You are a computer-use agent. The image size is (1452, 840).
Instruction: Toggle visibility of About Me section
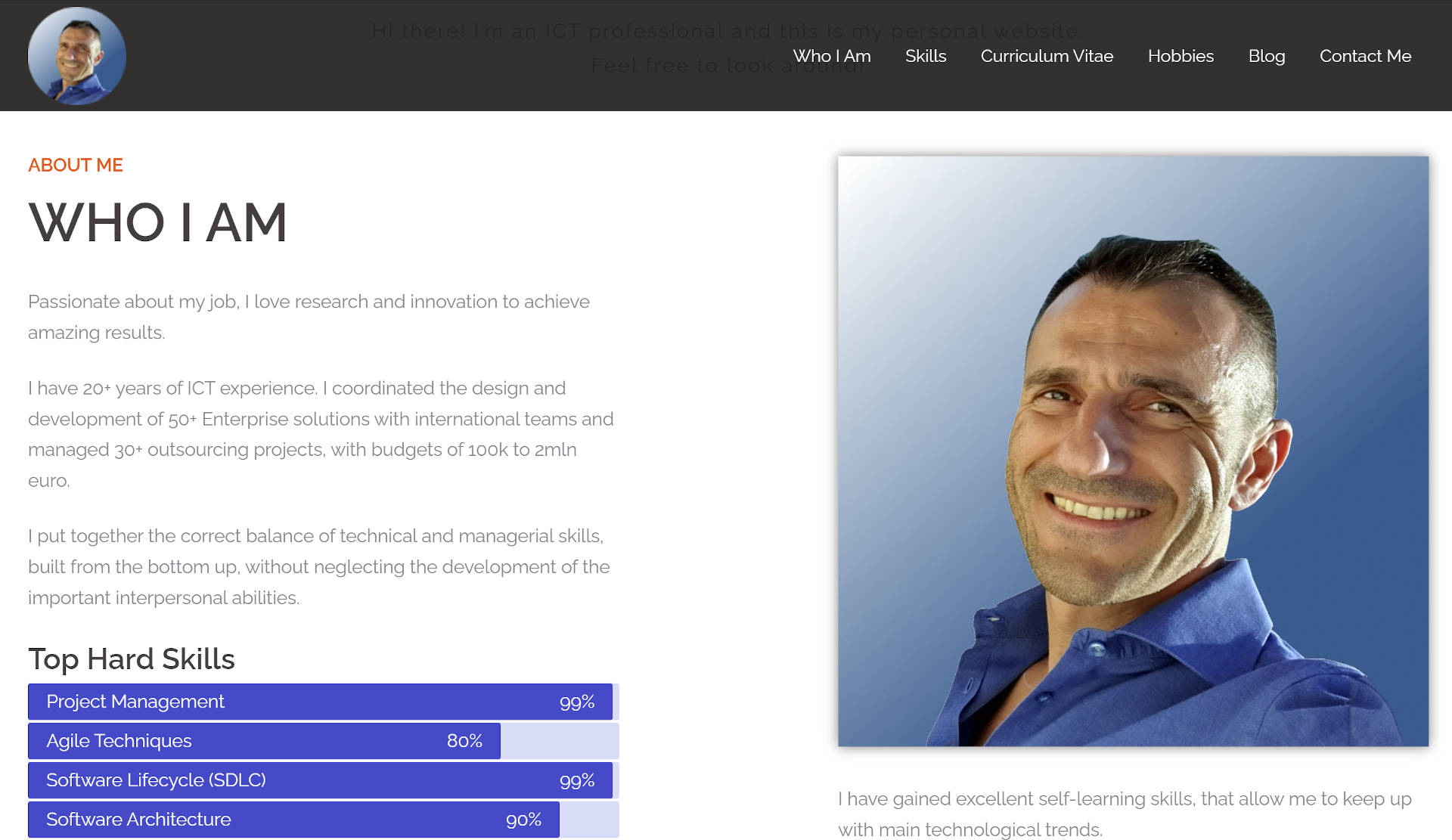click(x=76, y=164)
